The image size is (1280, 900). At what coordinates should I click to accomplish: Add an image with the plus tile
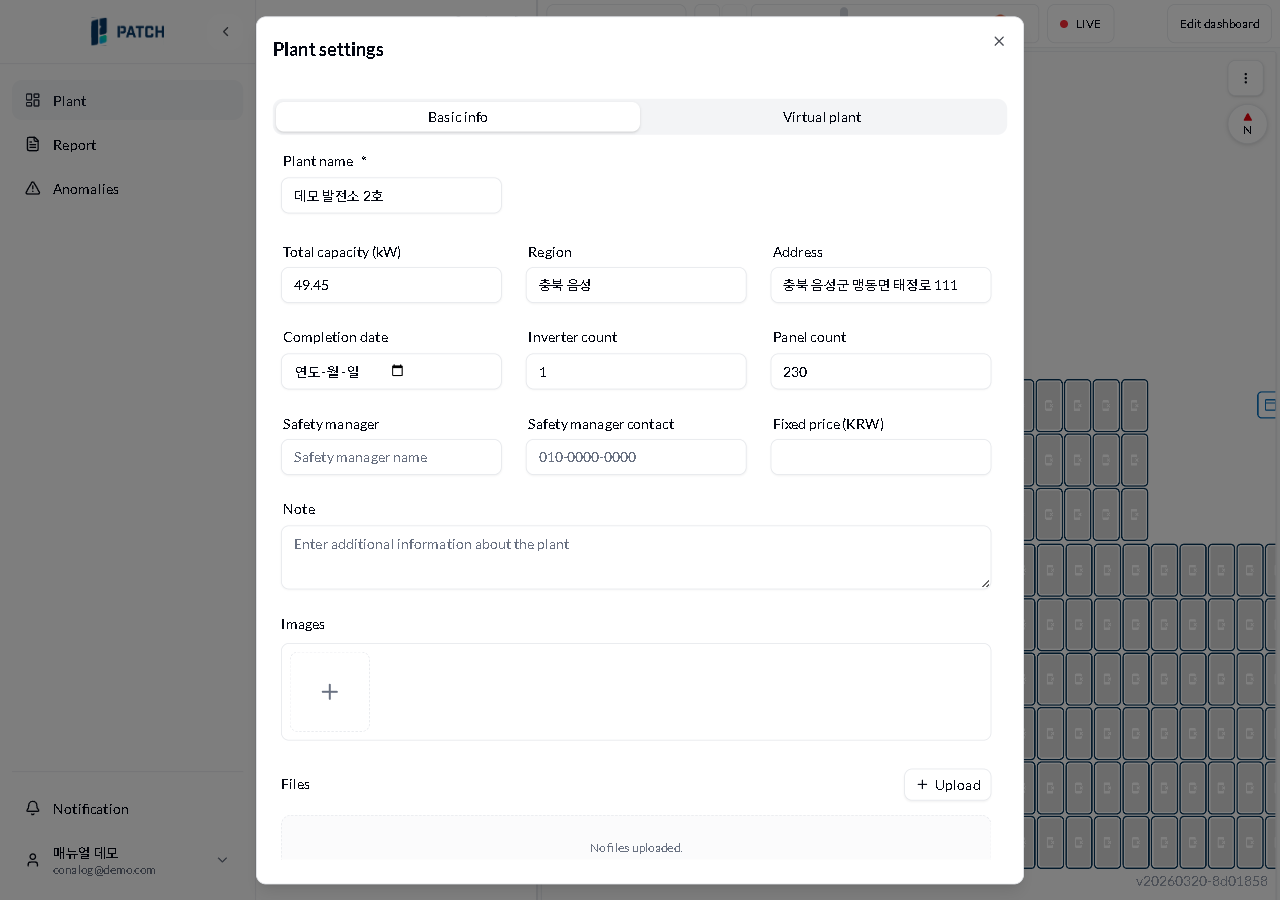pyautogui.click(x=330, y=692)
